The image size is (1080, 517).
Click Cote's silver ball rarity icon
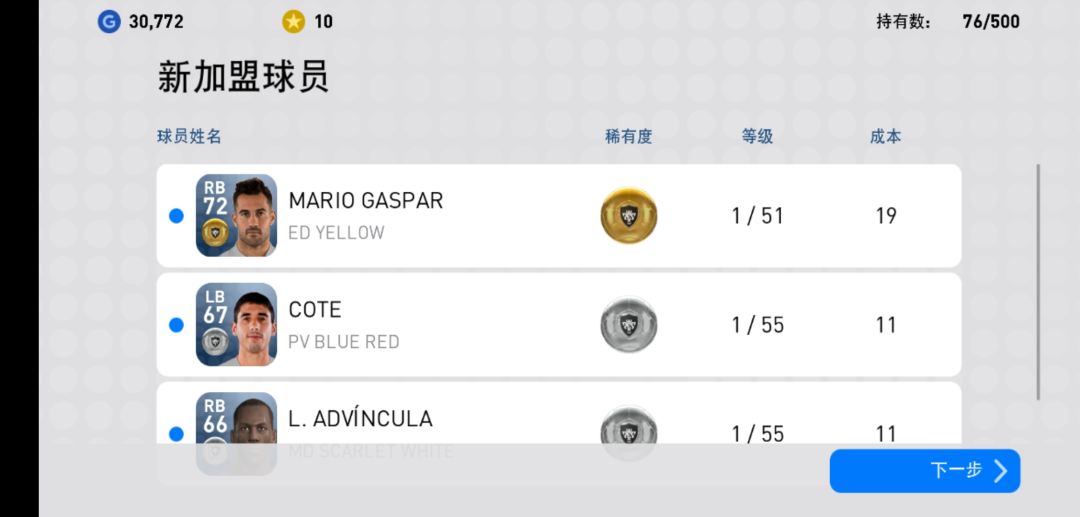[x=628, y=324]
